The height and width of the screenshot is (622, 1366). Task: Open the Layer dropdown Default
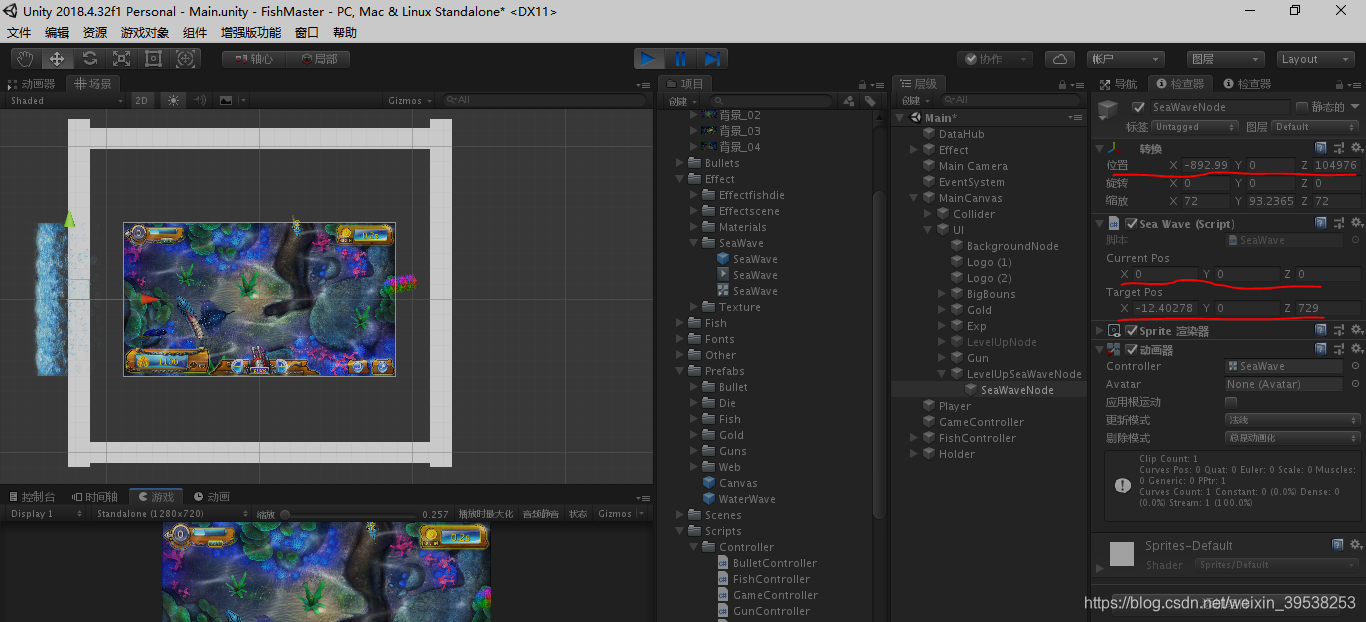(1315, 127)
